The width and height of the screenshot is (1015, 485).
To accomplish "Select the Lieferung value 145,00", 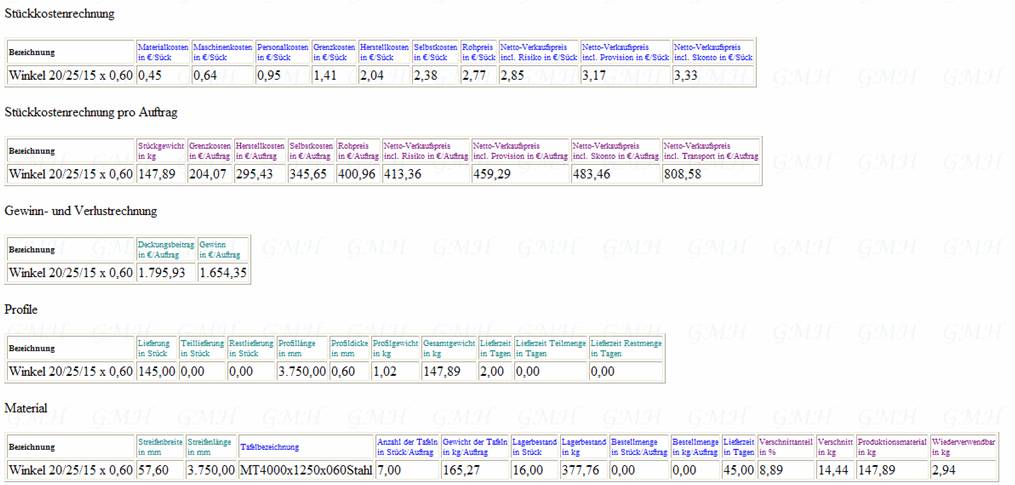I will [x=157, y=372].
